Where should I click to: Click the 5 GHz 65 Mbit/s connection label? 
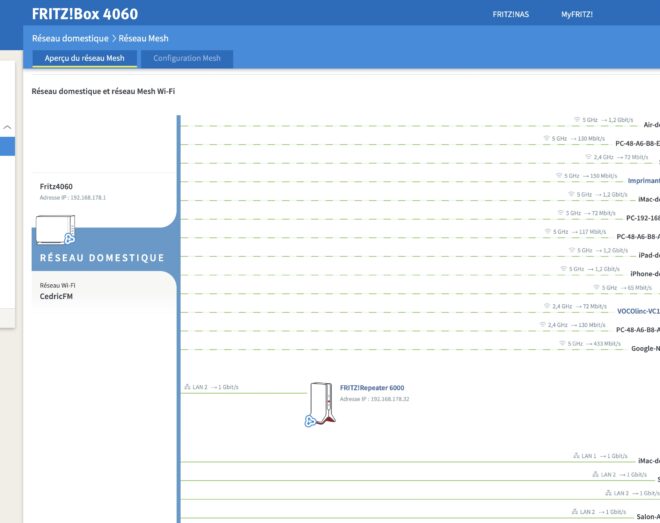626,288
